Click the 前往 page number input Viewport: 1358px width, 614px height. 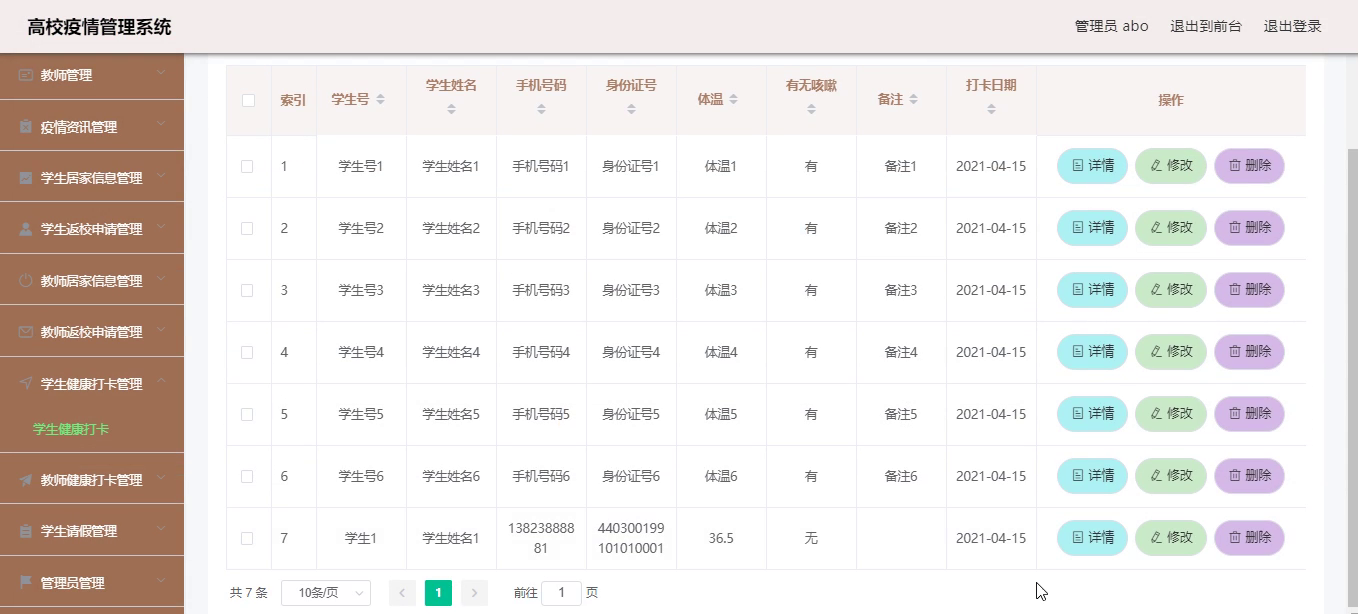pos(561,593)
